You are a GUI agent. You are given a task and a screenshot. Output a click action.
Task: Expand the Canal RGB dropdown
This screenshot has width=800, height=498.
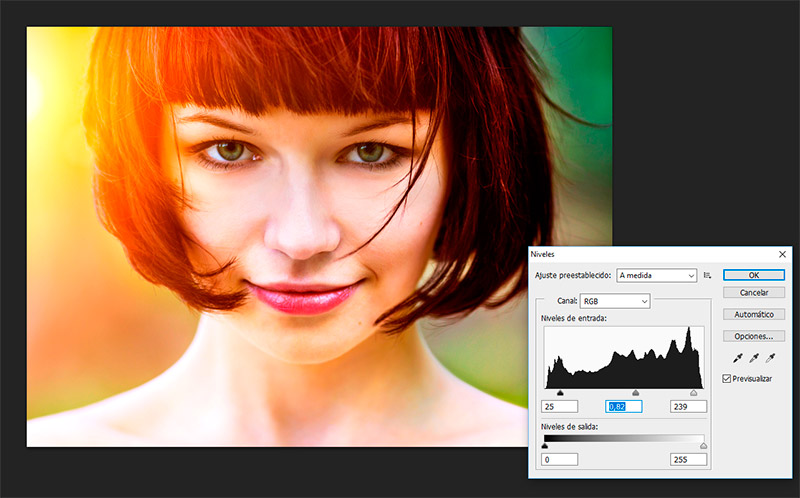pos(616,300)
